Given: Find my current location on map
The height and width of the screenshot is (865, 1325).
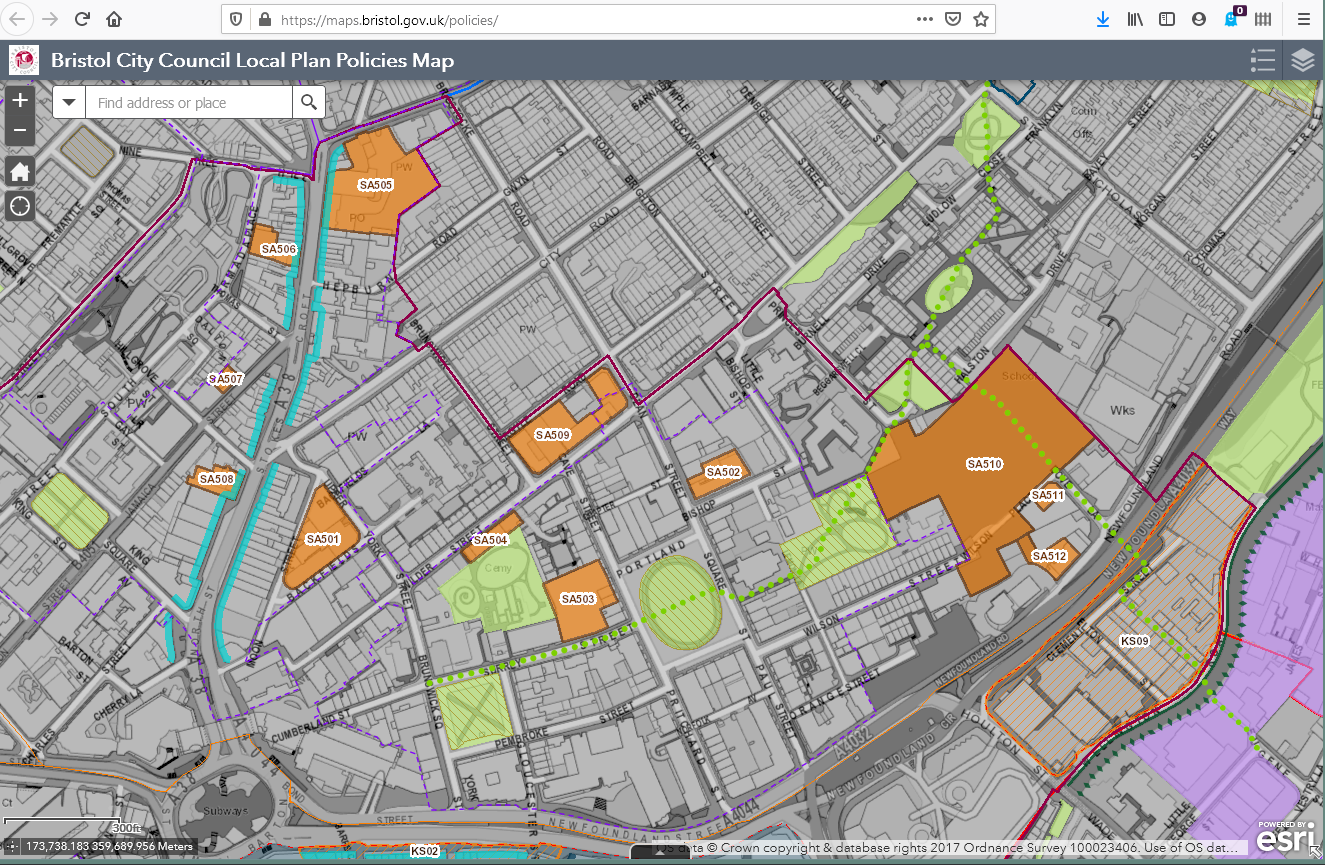Looking at the screenshot, I should [x=20, y=207].
